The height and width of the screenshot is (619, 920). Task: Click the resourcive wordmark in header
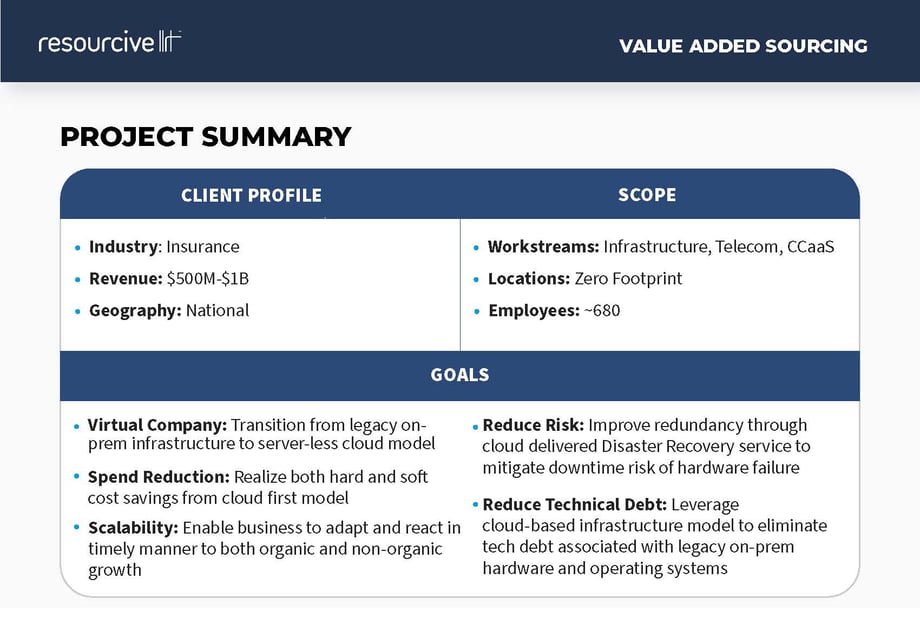[x=96, y=43]
